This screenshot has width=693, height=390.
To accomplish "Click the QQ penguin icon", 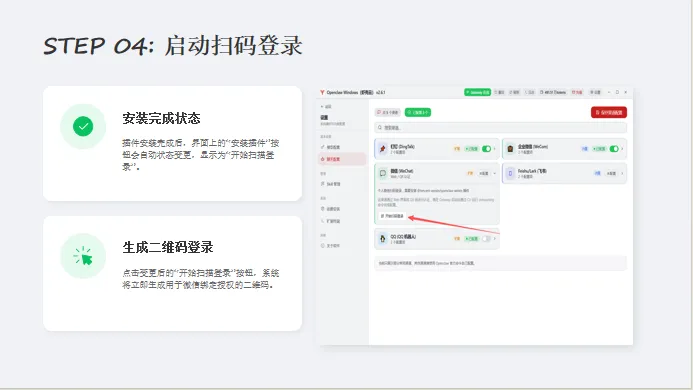I will click(383, 239).
